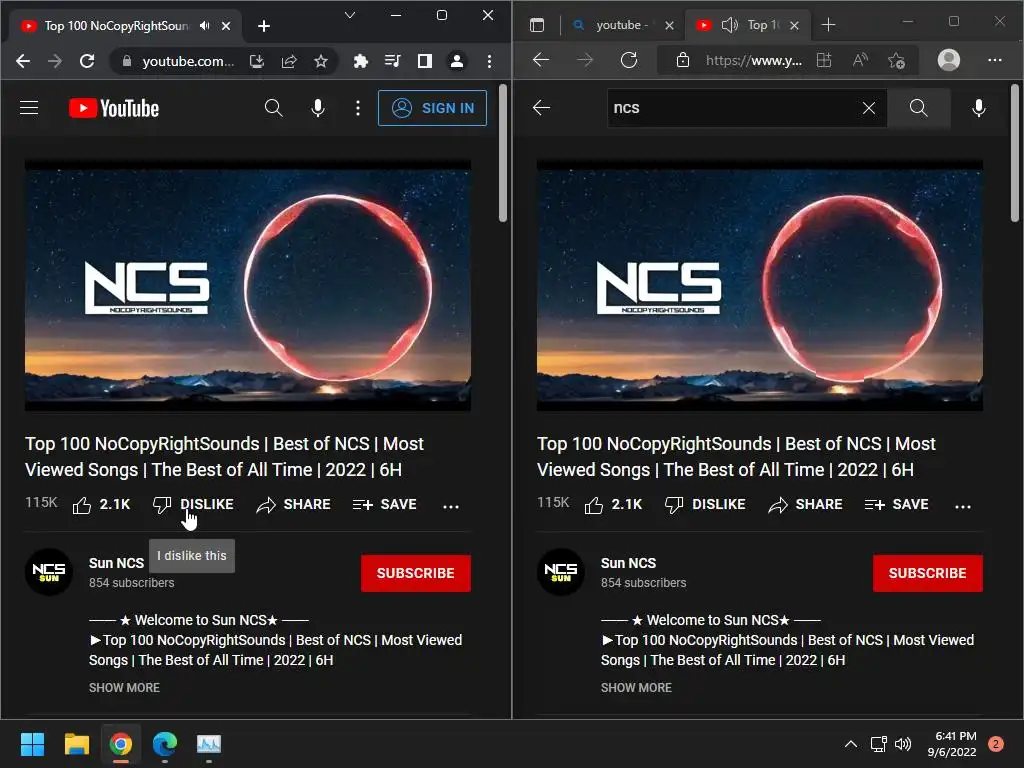The width and height of the screenshot is (1024, 768).
Task: Open volume control in system tray
Action: coord(903,744)
